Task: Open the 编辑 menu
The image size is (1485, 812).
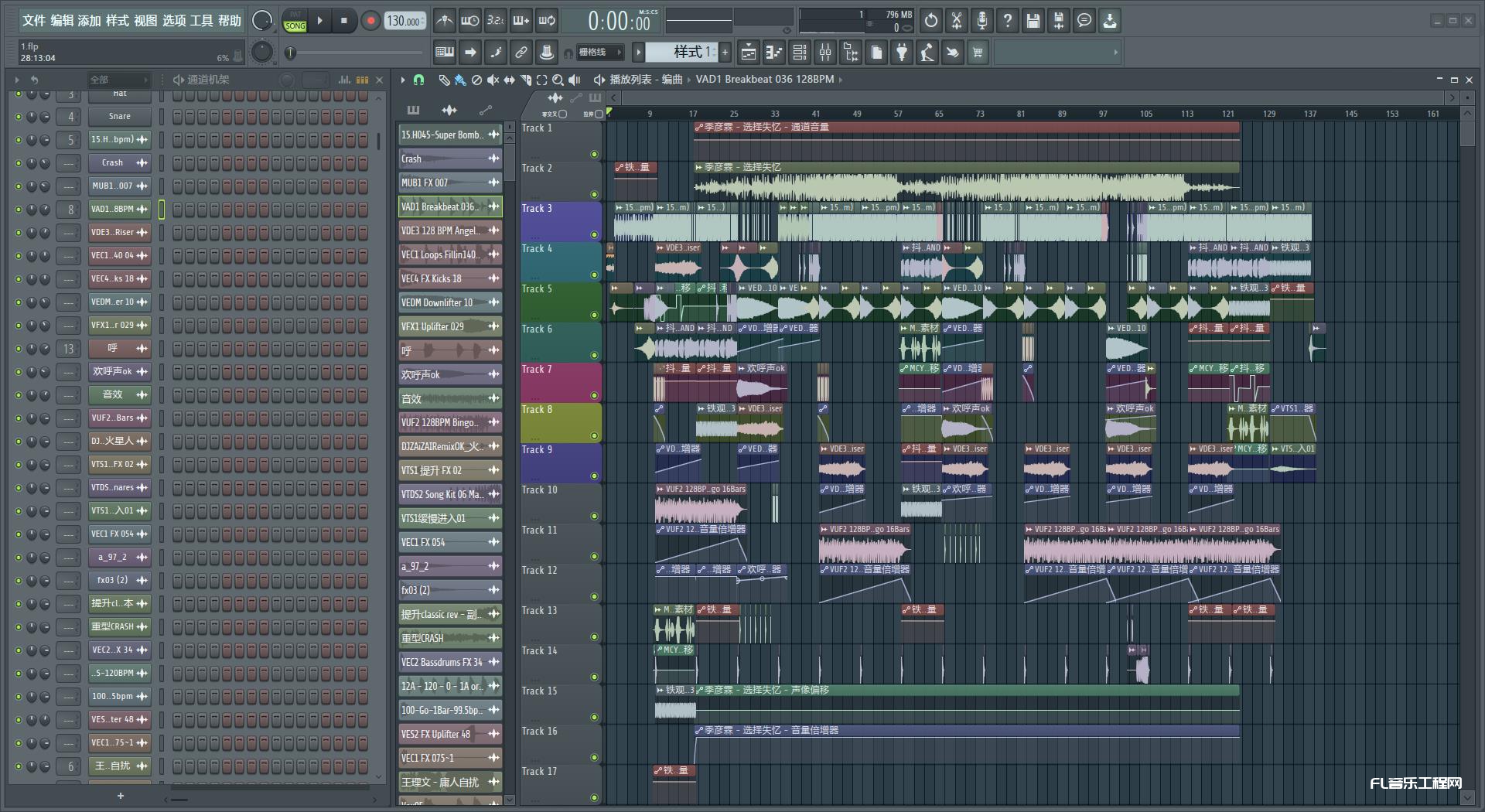Action: pyautogui.click(x=62, y=21)
